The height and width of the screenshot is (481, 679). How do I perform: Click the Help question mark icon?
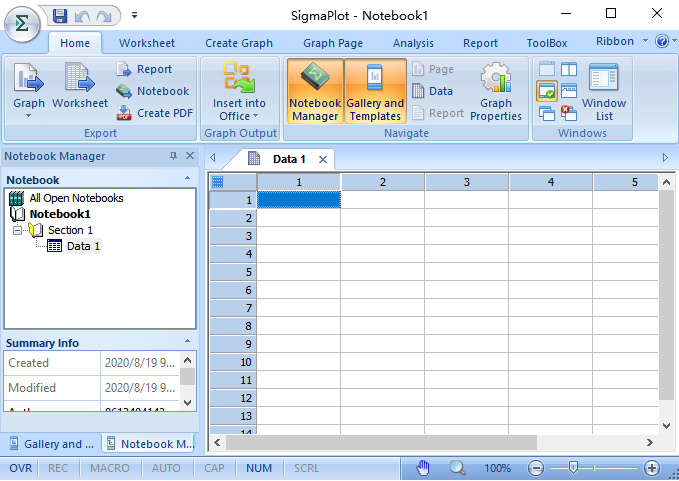(x=661, y=42)
